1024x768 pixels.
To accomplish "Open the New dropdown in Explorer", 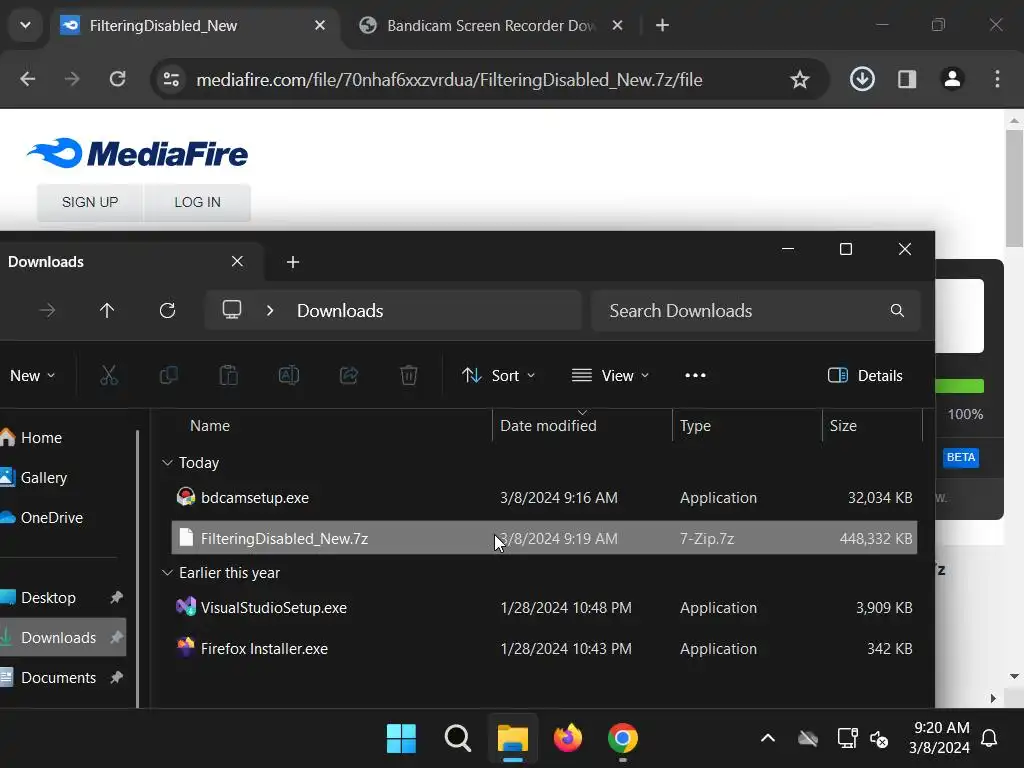I will tap(32, 376).
